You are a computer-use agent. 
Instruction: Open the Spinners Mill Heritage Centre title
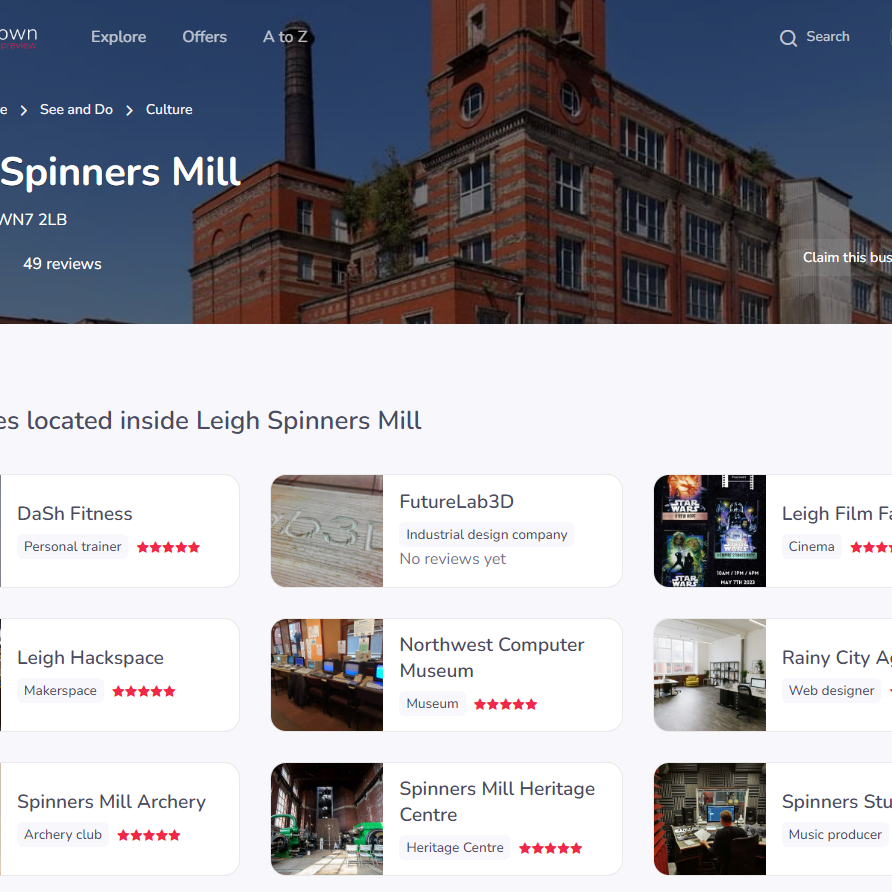tap(497, 802)
